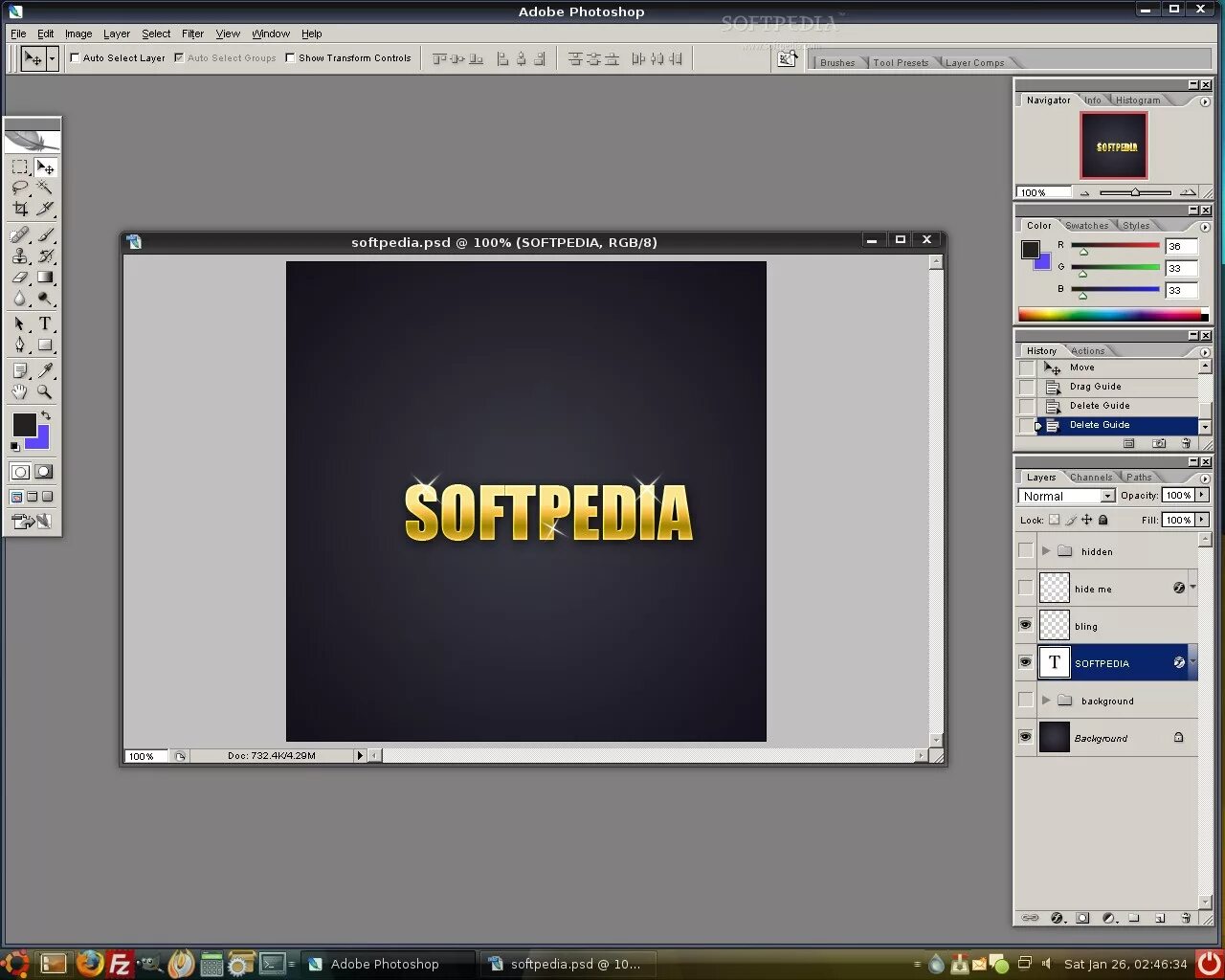Select the Eyedropper tool
The width and height of the screenshot is (1225, 980).
[45, 370]
